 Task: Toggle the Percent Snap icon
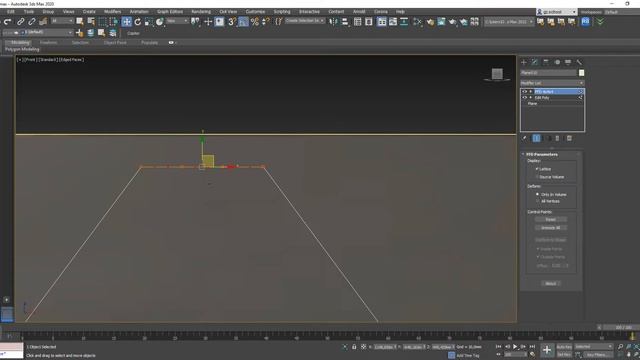tap(255, 22)
